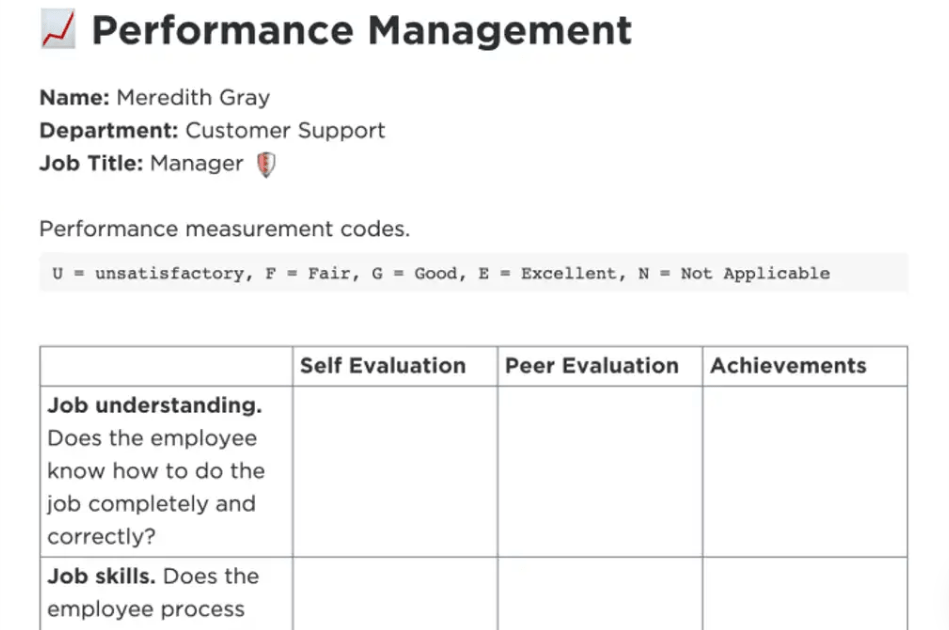The image size is (949, 630).
Task: Click the Performance Management title
Action: pyautogui.click(x=361, y=30)
